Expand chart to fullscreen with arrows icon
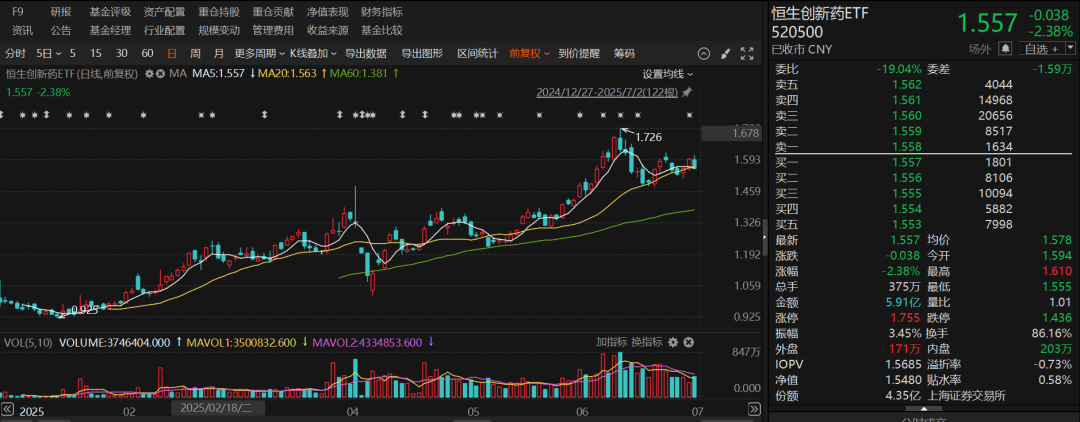The height and width of the screenshot is (422, 1080). point(747,54)
